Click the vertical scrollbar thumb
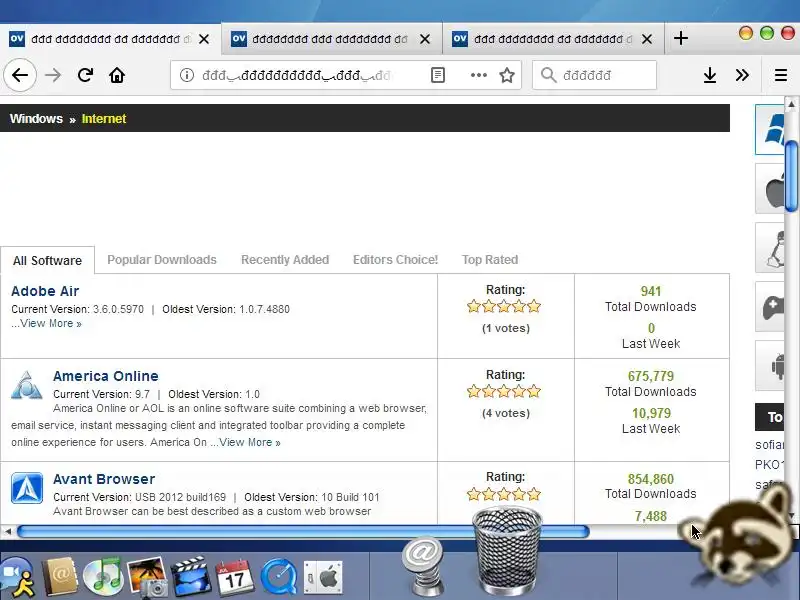 coord(792,176)
